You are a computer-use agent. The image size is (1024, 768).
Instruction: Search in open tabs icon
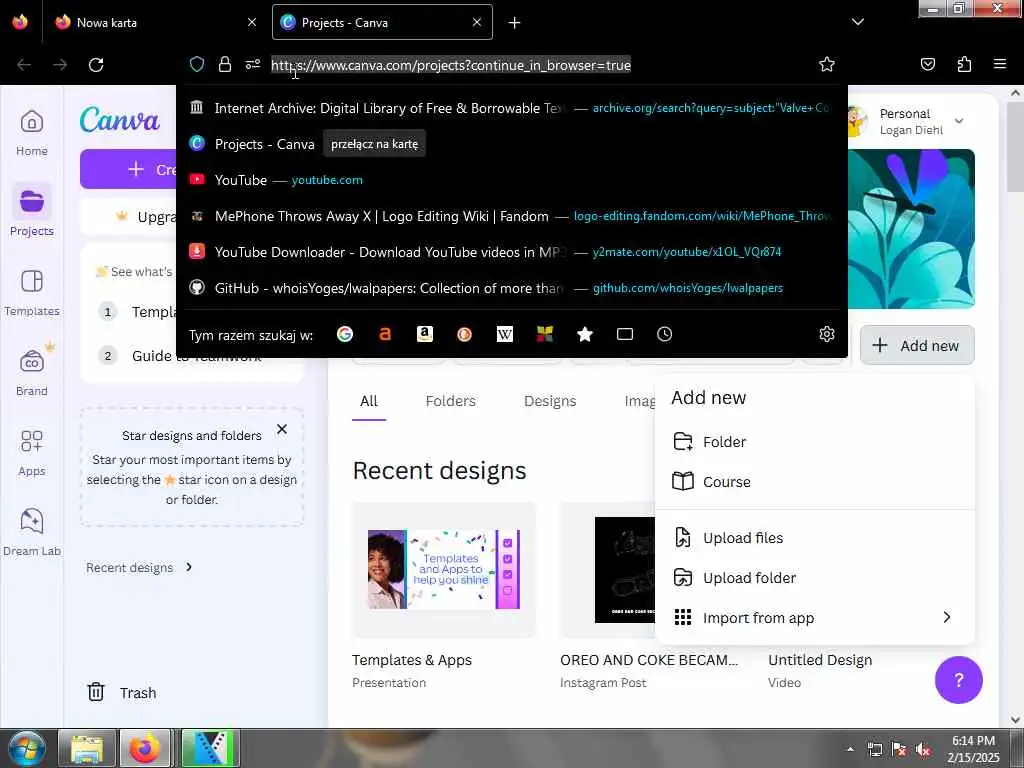coord(624,334)
